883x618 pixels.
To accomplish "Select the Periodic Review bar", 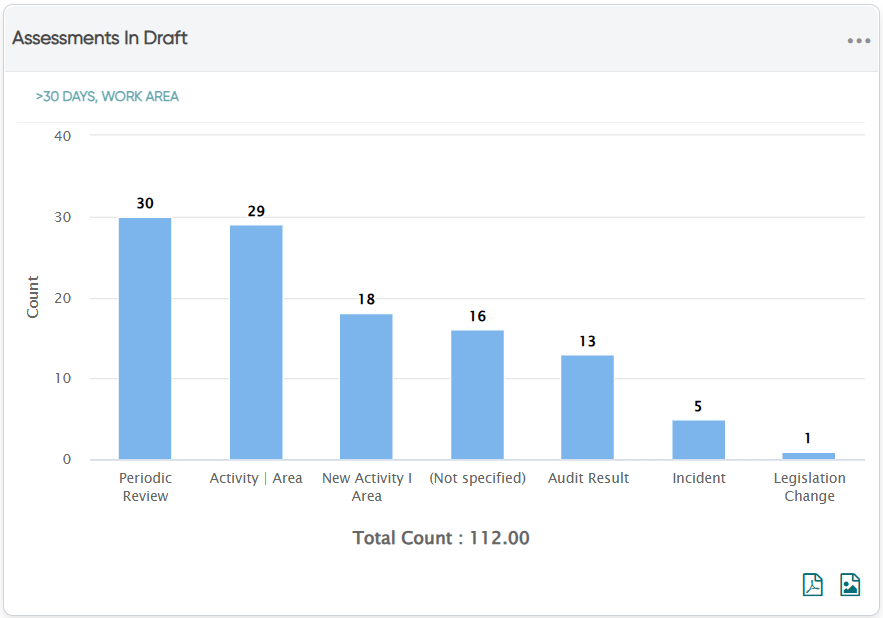I will [x=145, y=339].
